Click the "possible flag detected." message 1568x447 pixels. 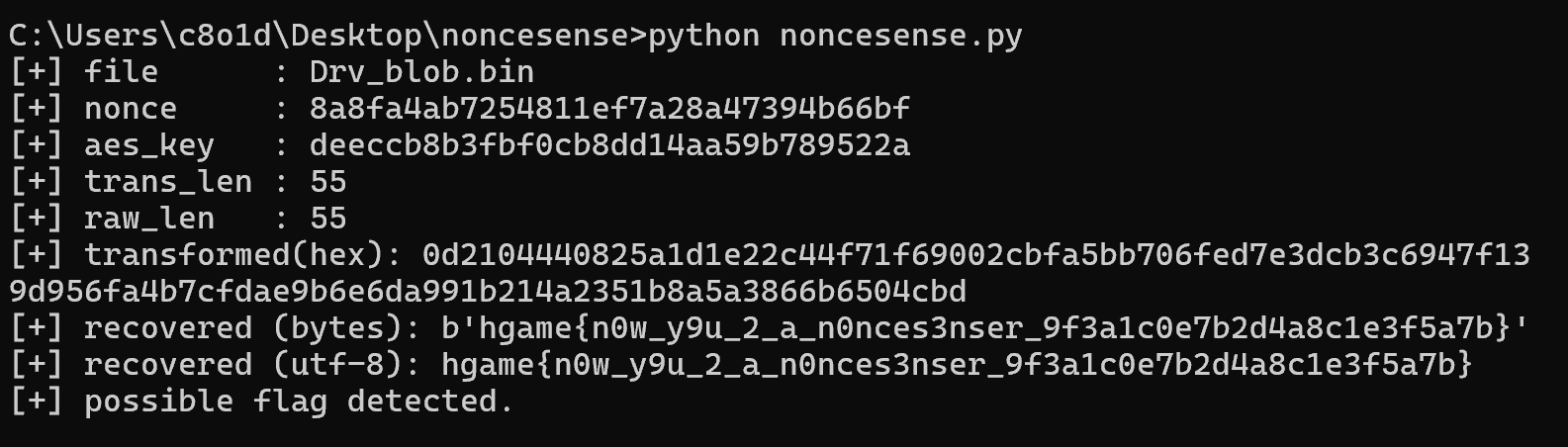(299, 402)
